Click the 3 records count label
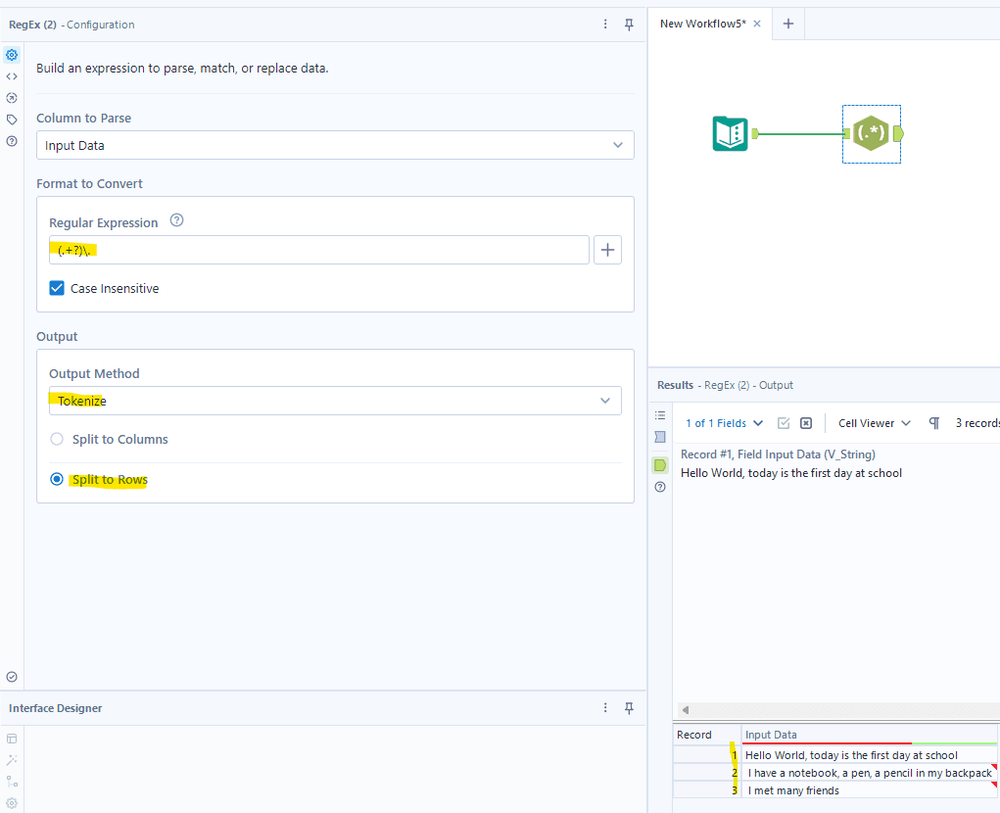 pos(977,423)
